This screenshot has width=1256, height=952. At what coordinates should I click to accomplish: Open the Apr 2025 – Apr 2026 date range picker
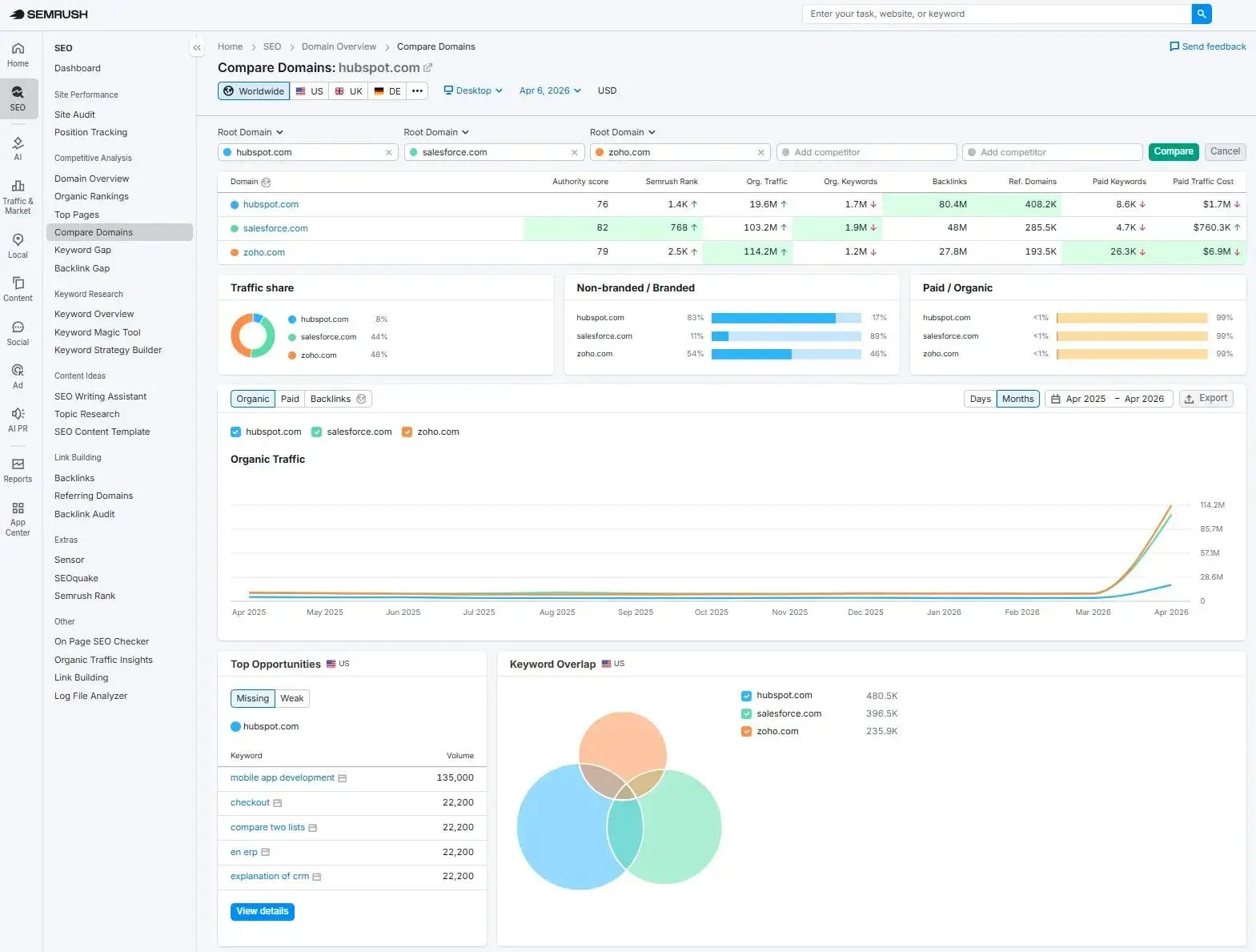1109,399
